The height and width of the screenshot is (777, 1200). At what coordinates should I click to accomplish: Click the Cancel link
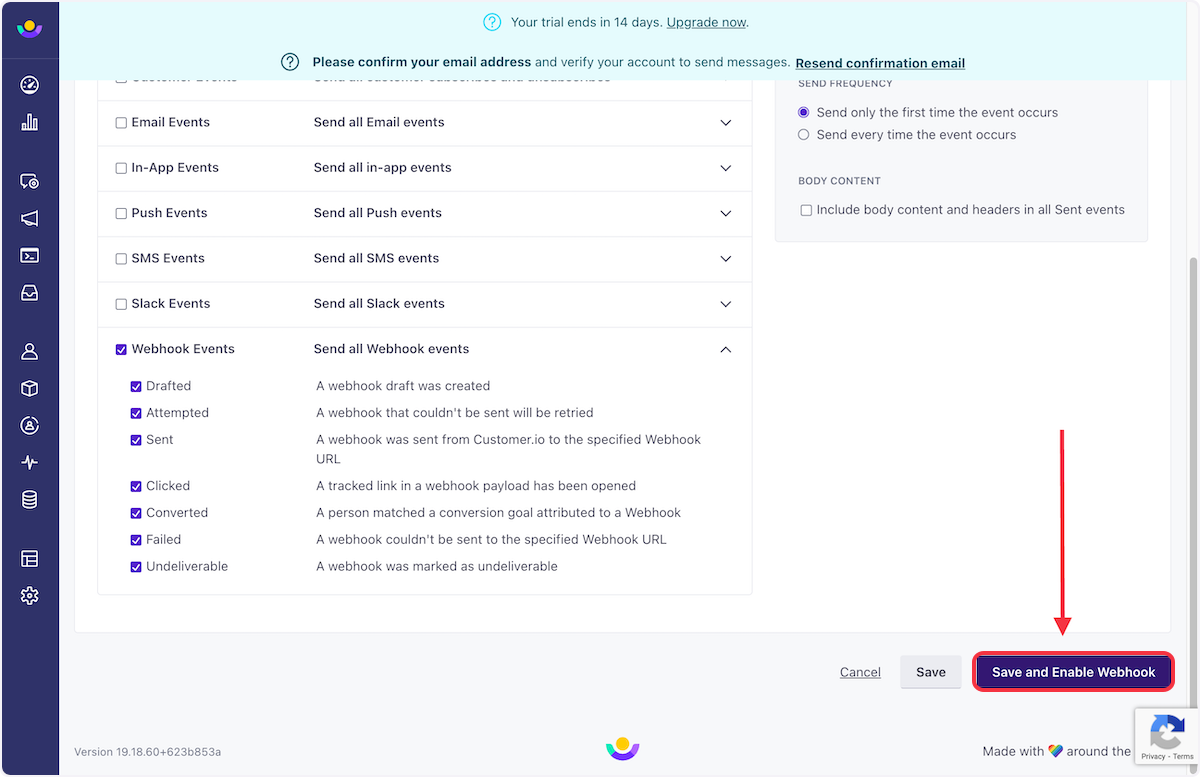[860, 672]
